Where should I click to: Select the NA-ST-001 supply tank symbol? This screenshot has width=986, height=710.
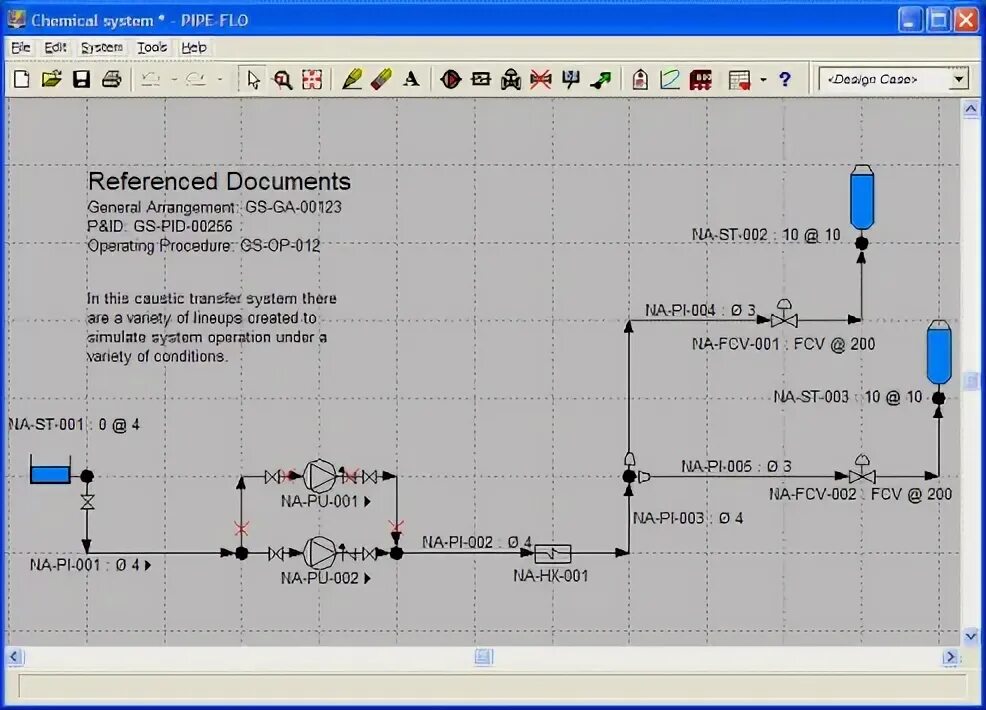click(50, 470)
